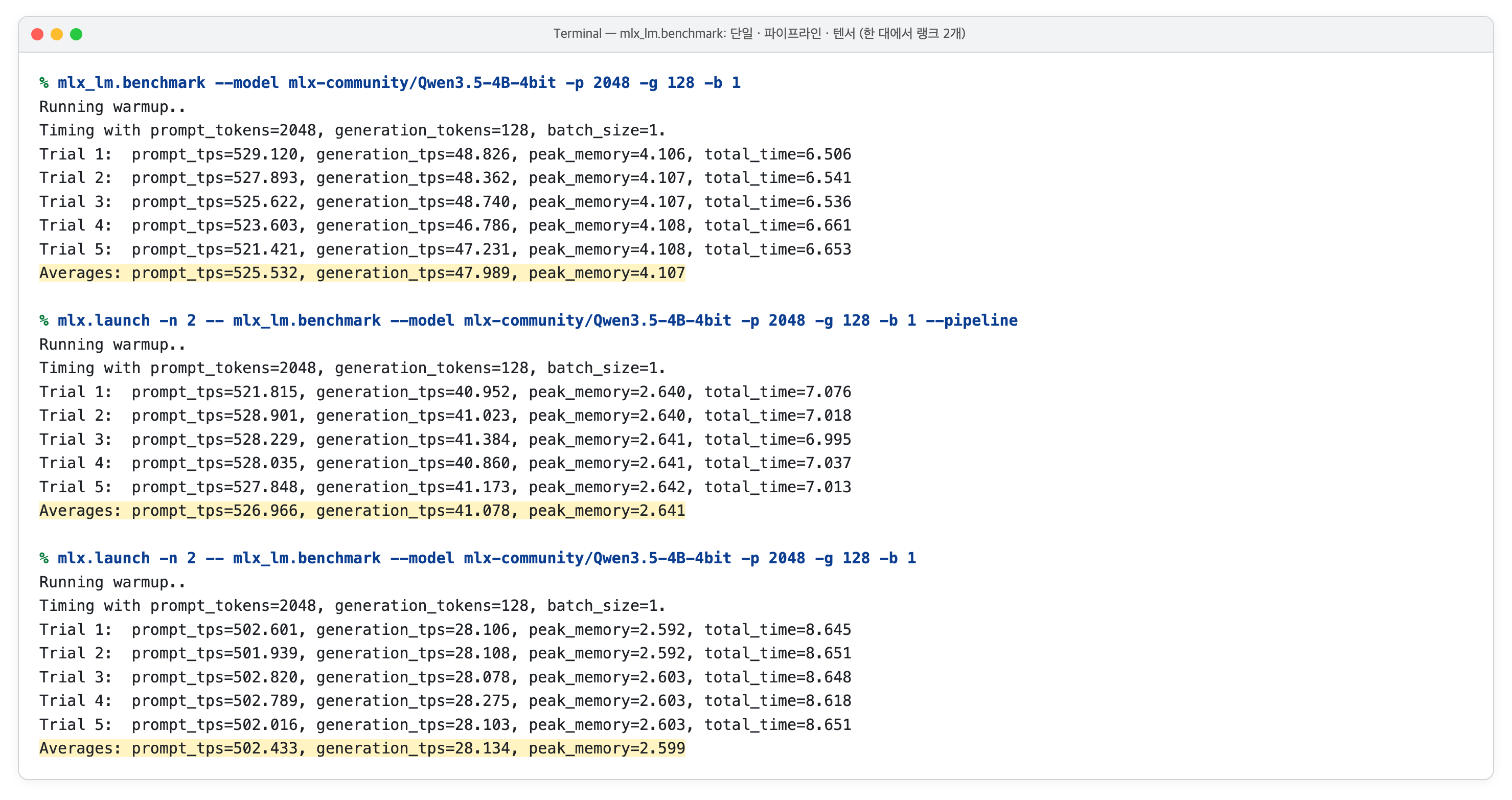Click the trial line with total_time=7.037

[x=445, y=463]
